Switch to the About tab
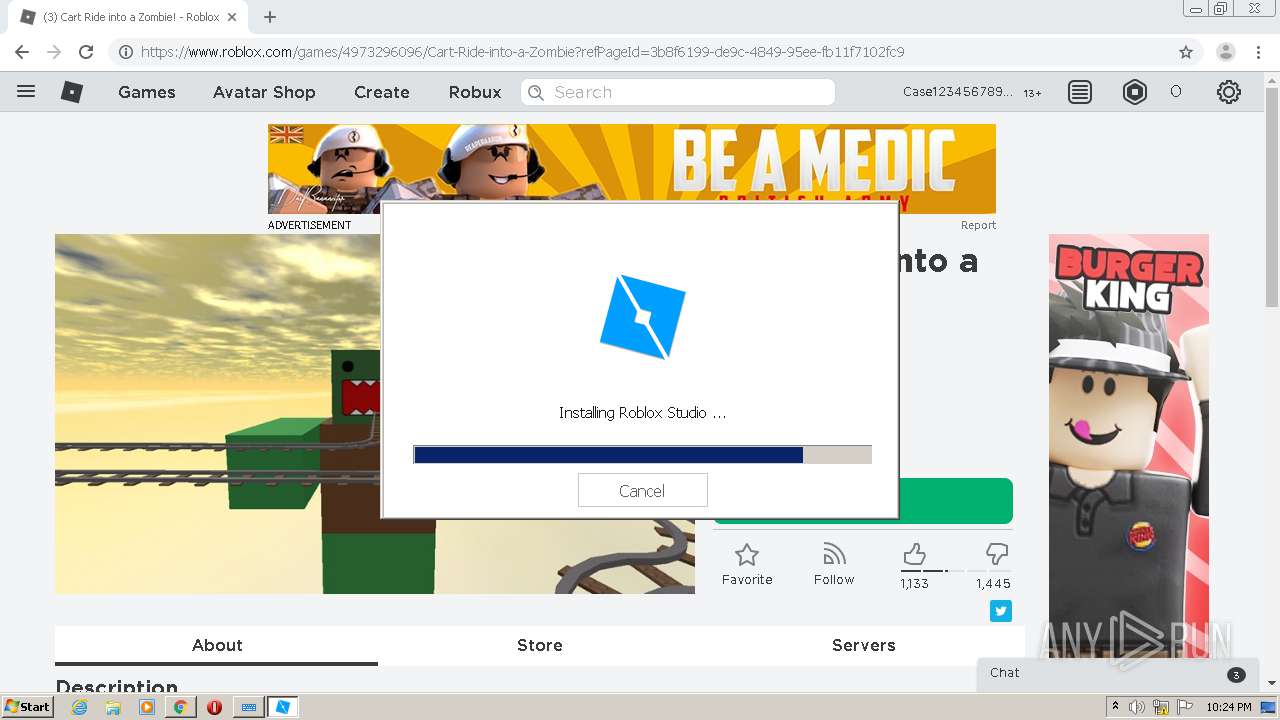 217,645
